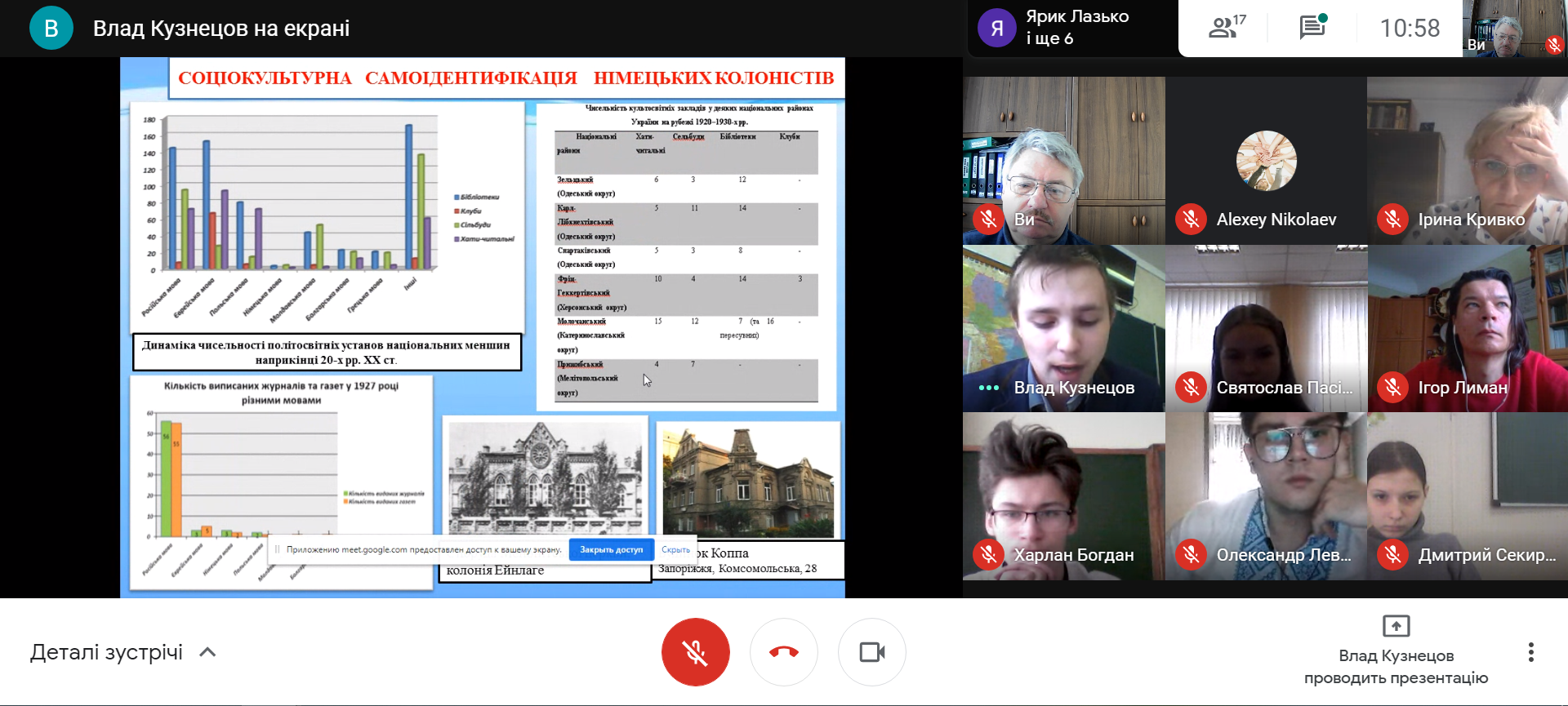Image resolution: width=1568 pixels, height=706 pixels.
Task: Click the 10:58 clock display
Action: pos(1410,29)
